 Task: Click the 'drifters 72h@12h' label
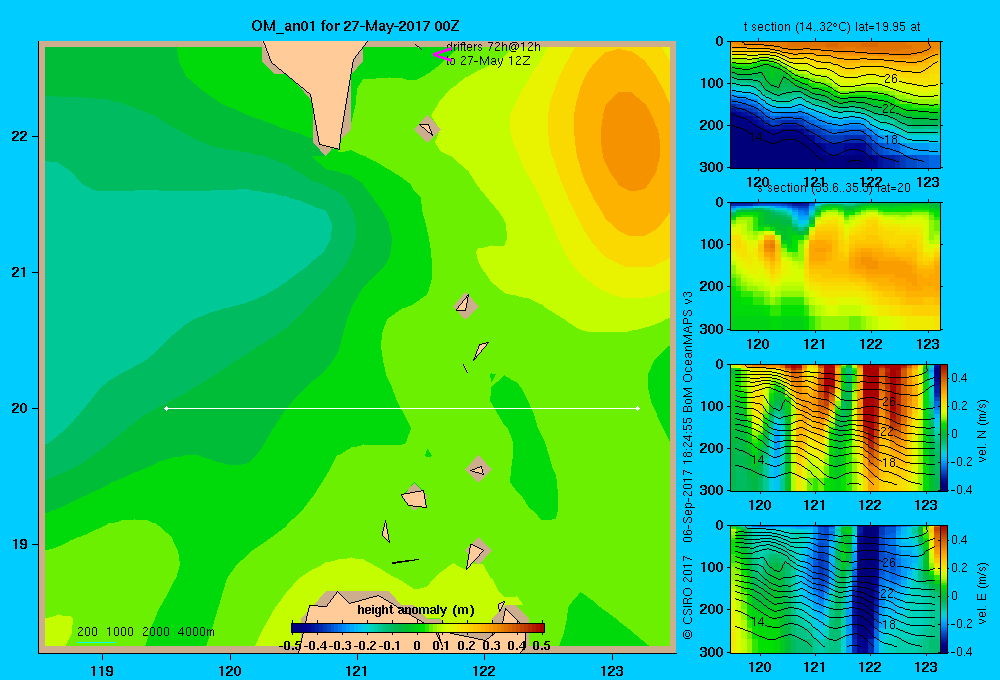point(493,47)
